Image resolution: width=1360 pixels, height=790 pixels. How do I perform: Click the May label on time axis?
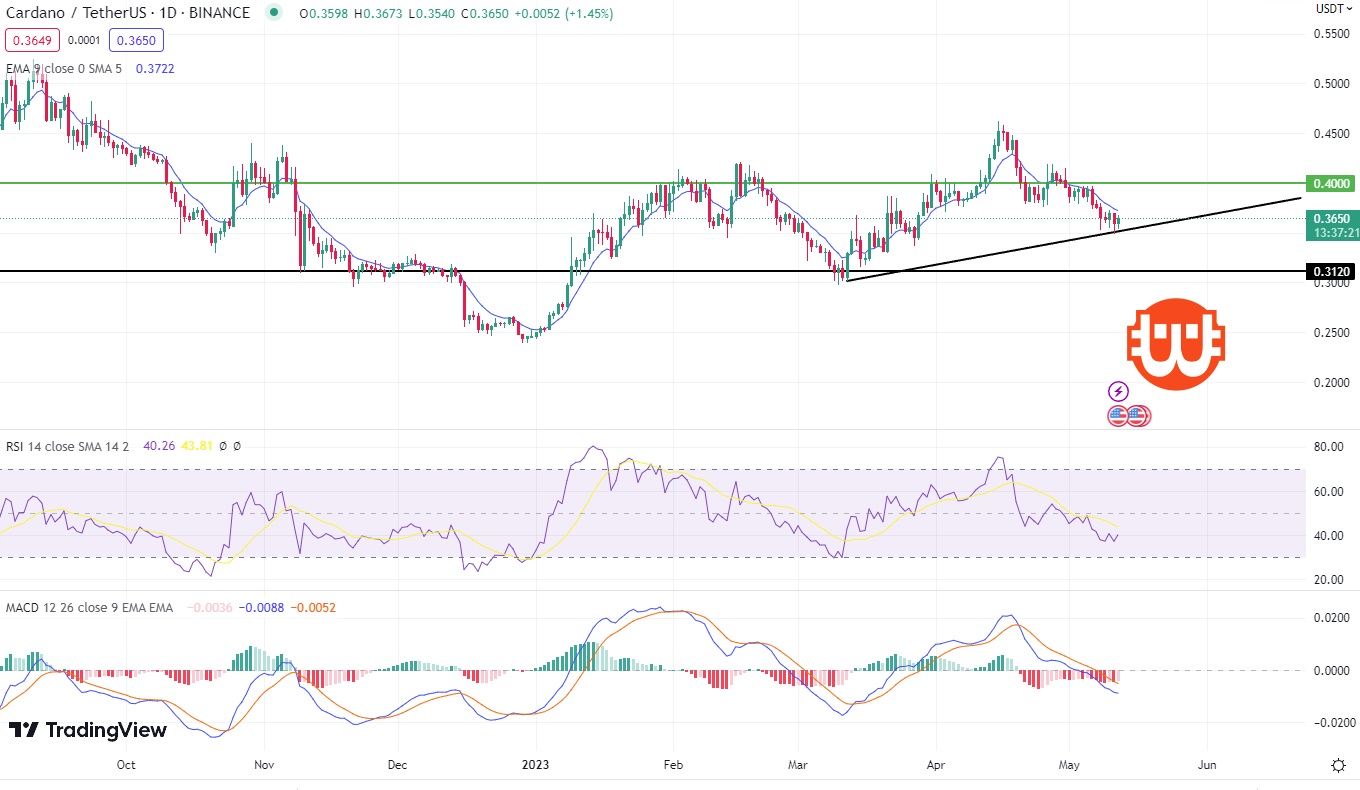(x=1069, y=765)
